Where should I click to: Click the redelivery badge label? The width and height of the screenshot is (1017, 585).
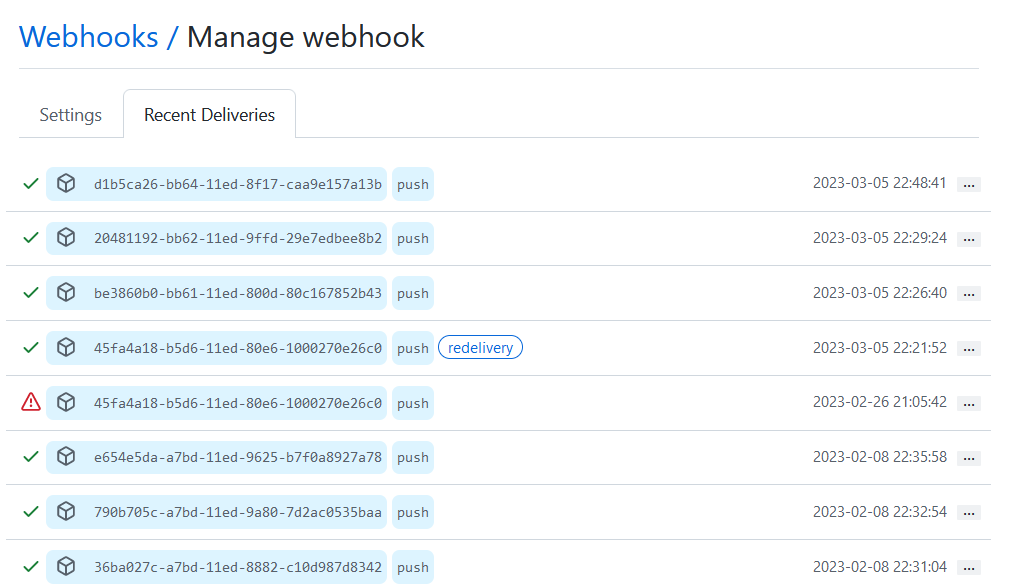tap(480, 348)
